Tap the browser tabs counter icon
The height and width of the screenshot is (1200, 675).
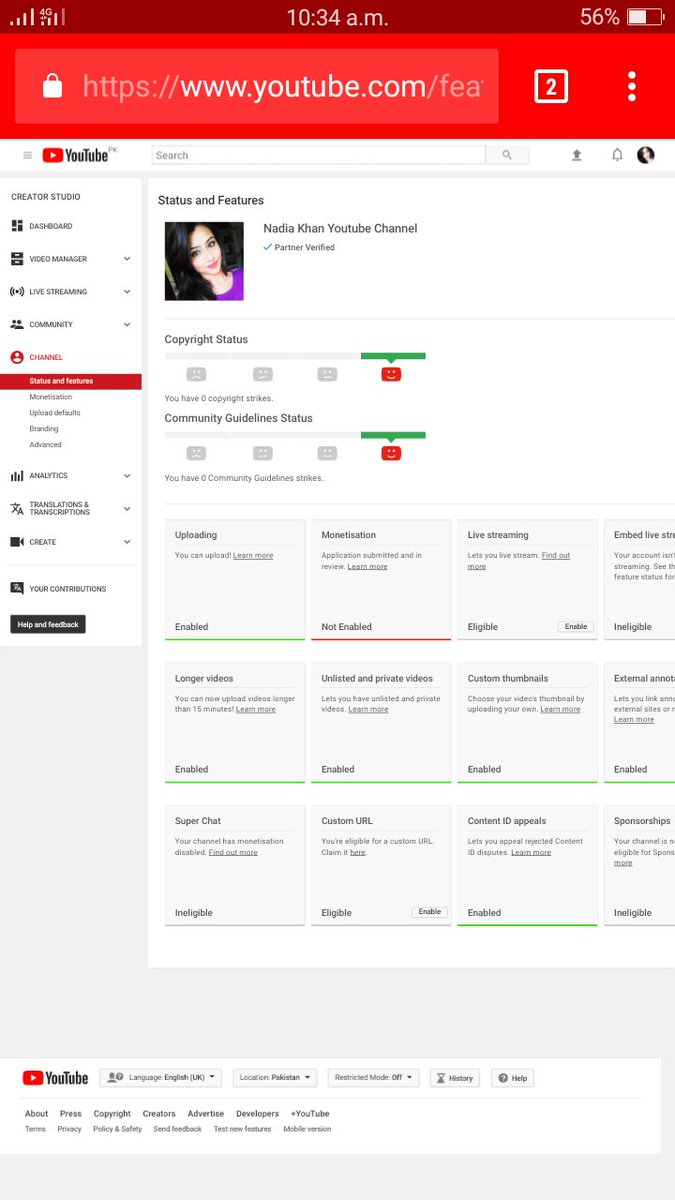point(550,87)
